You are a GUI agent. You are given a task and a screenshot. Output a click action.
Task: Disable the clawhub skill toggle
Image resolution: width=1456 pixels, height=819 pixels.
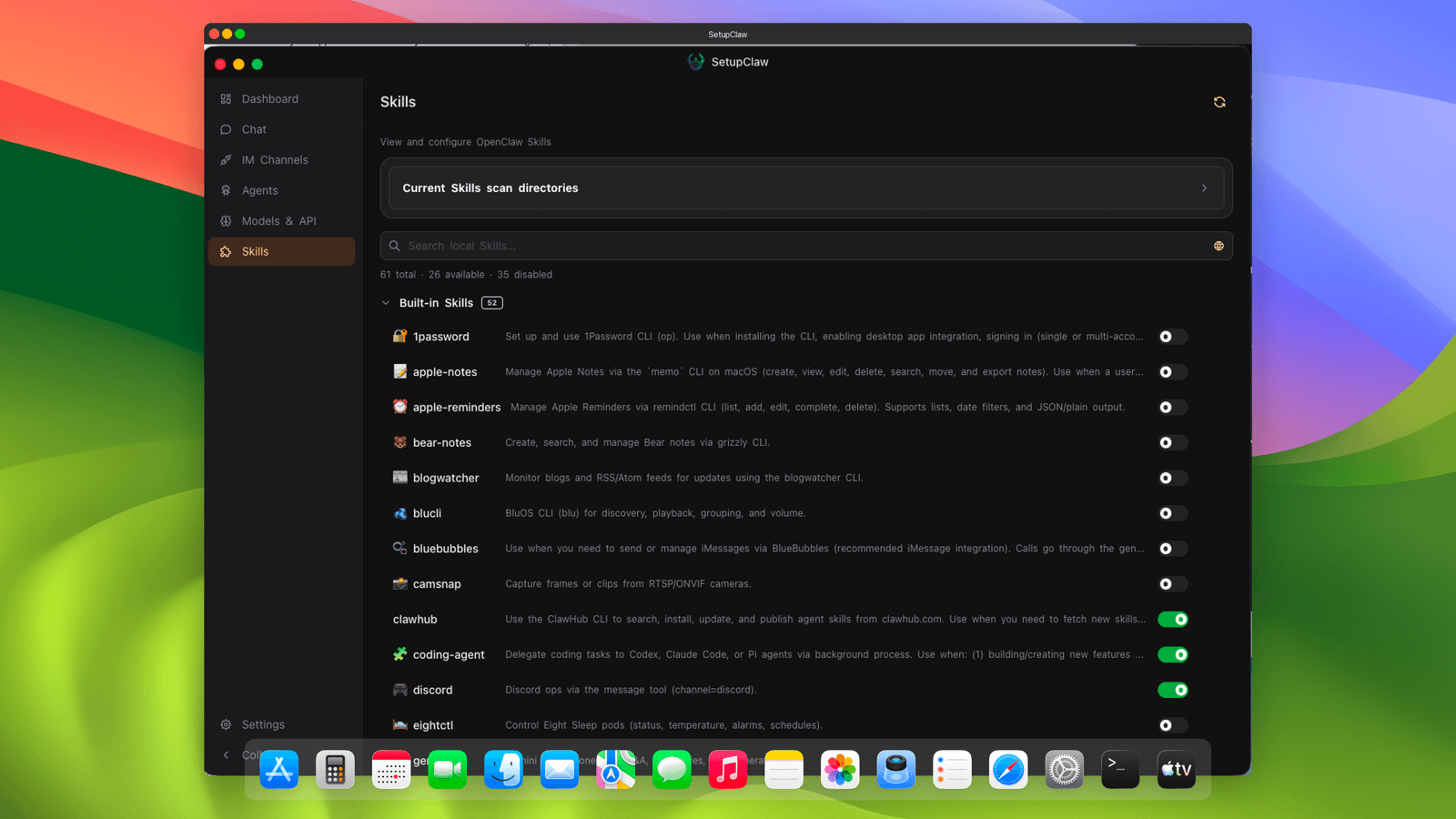click(1173, 620)
